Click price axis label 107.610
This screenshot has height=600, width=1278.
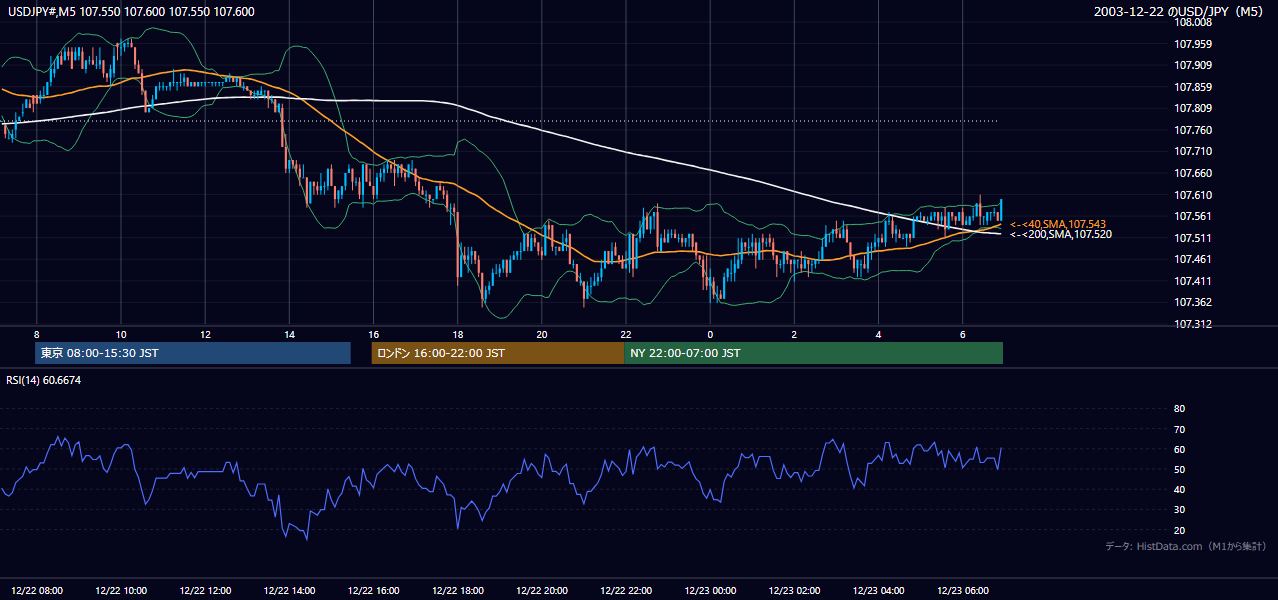coord(1193,195)
